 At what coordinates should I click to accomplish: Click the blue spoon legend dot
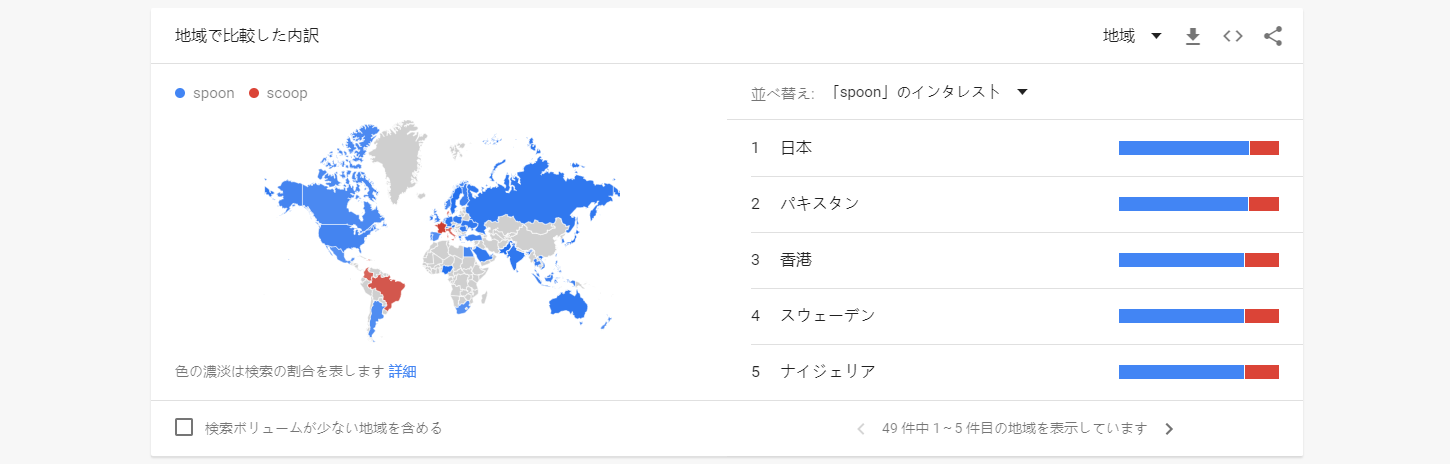[x=180, y=93]
